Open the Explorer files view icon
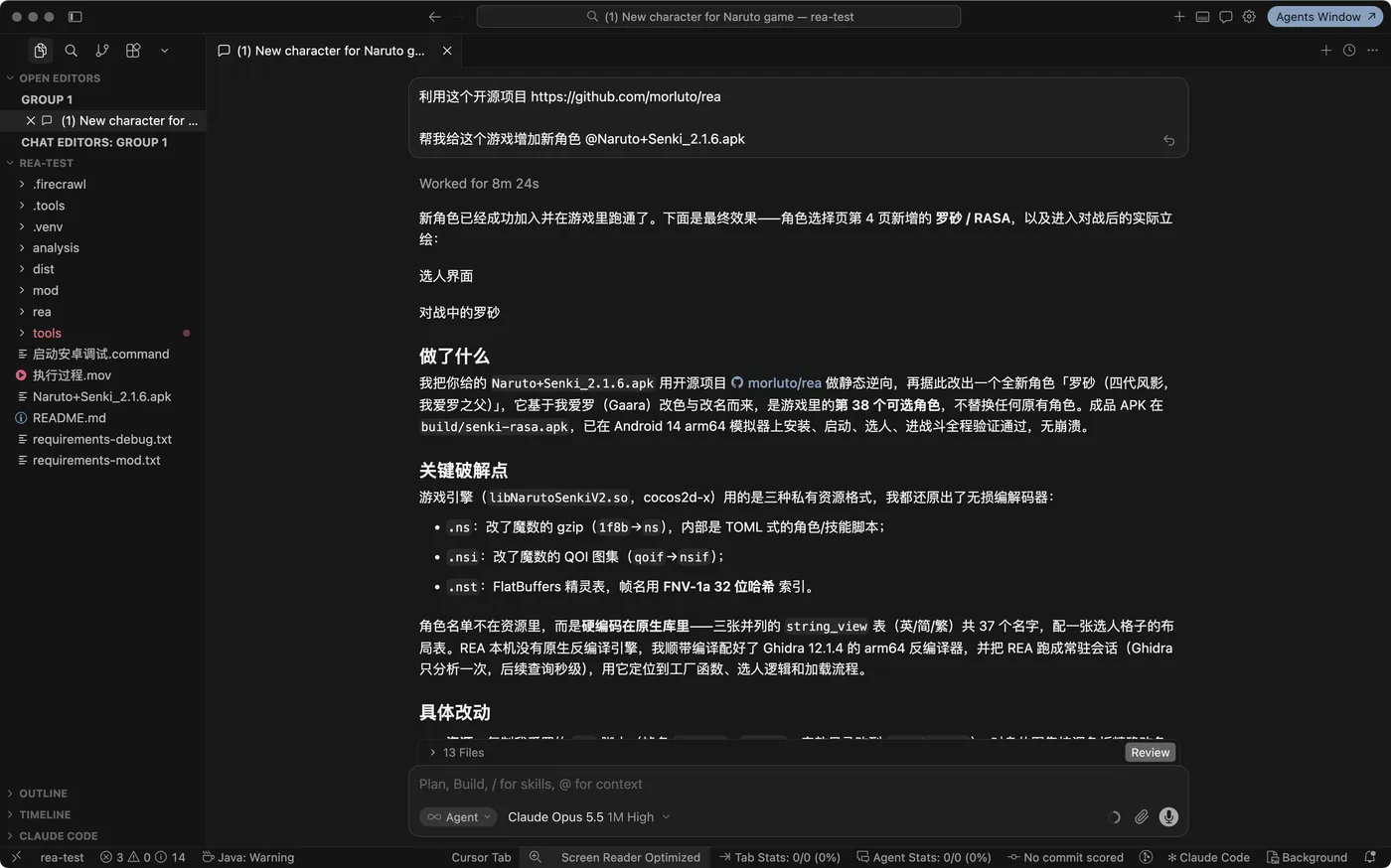Screen dimensions: 1391x868 coord(40,51)
